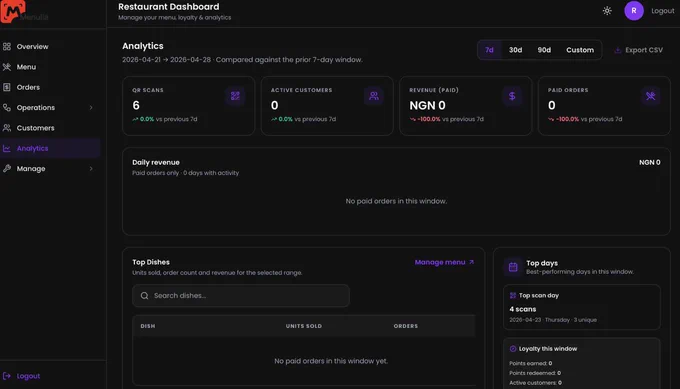680x389 pixels.
Task: Click Logout in the top header
Action: [x=663, y=11]
